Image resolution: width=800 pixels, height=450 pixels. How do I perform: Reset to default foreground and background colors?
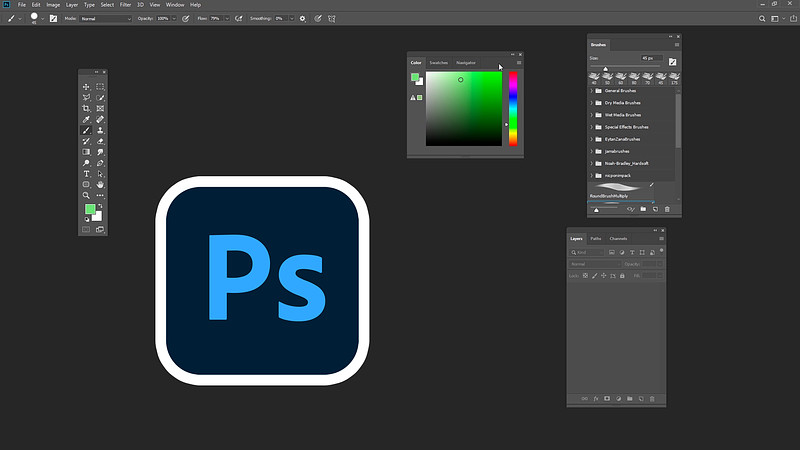[x=87, y=219]
